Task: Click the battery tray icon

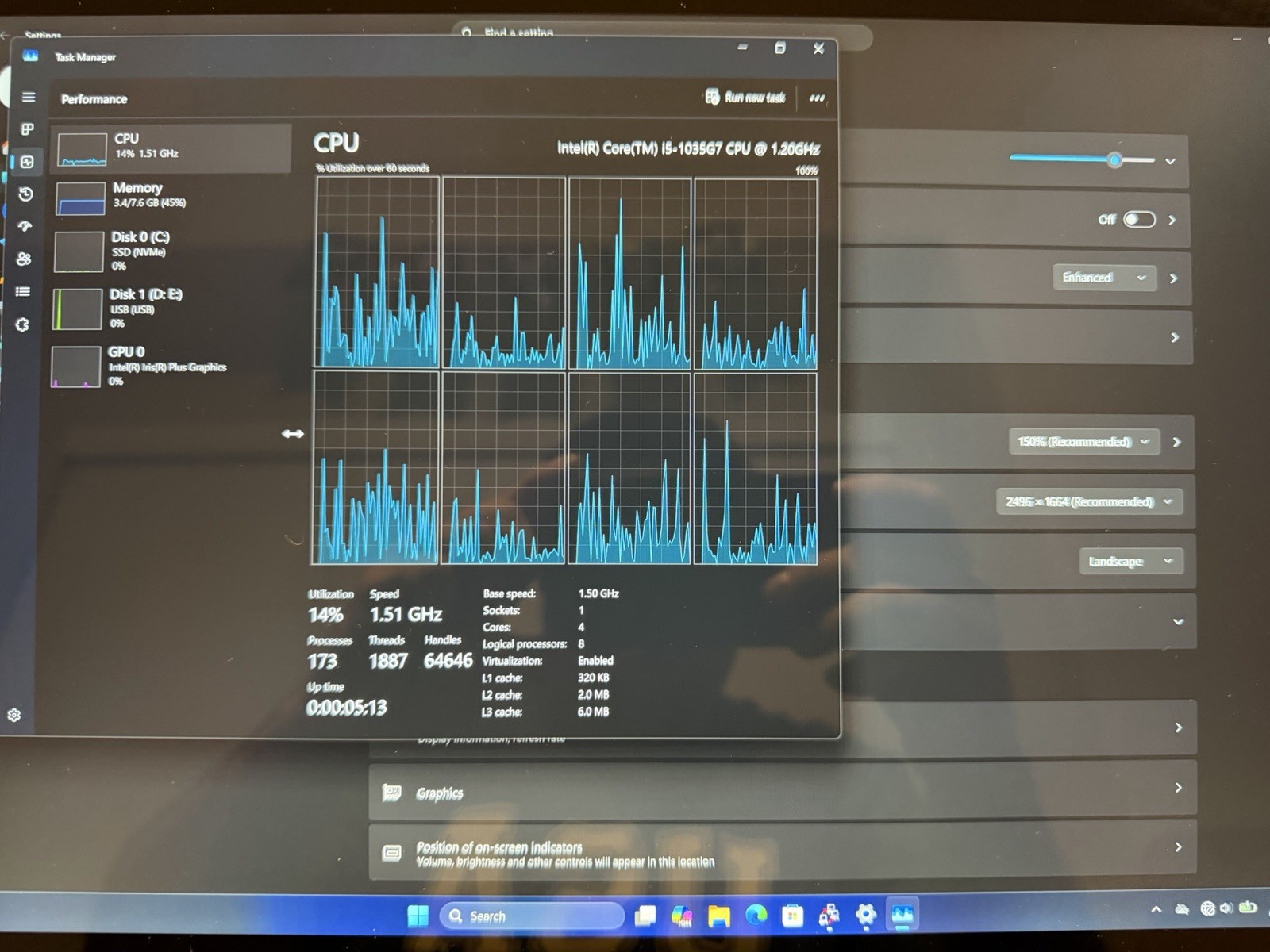Action: point(1248,908)
